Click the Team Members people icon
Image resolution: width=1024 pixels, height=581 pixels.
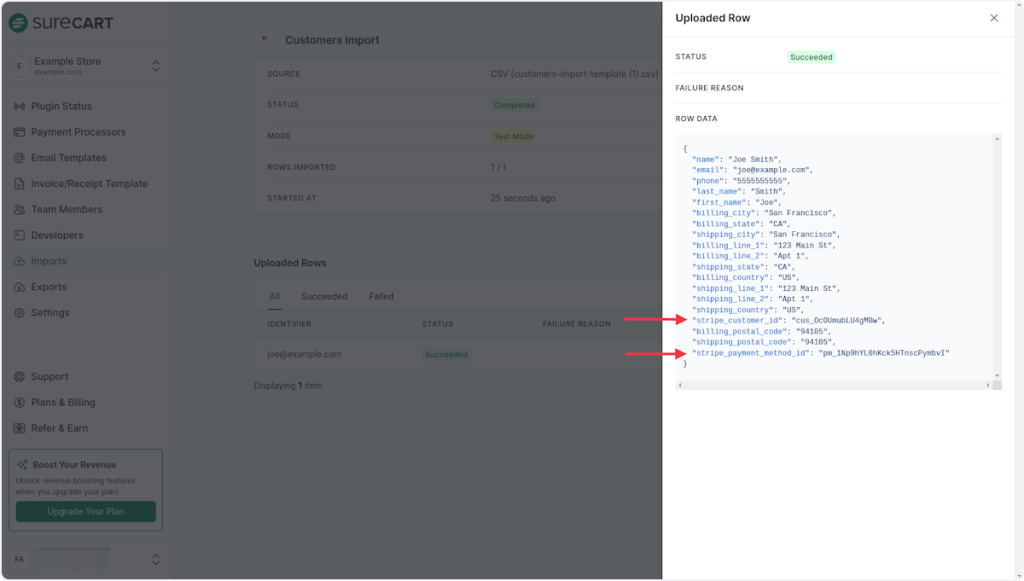point(20,210)
